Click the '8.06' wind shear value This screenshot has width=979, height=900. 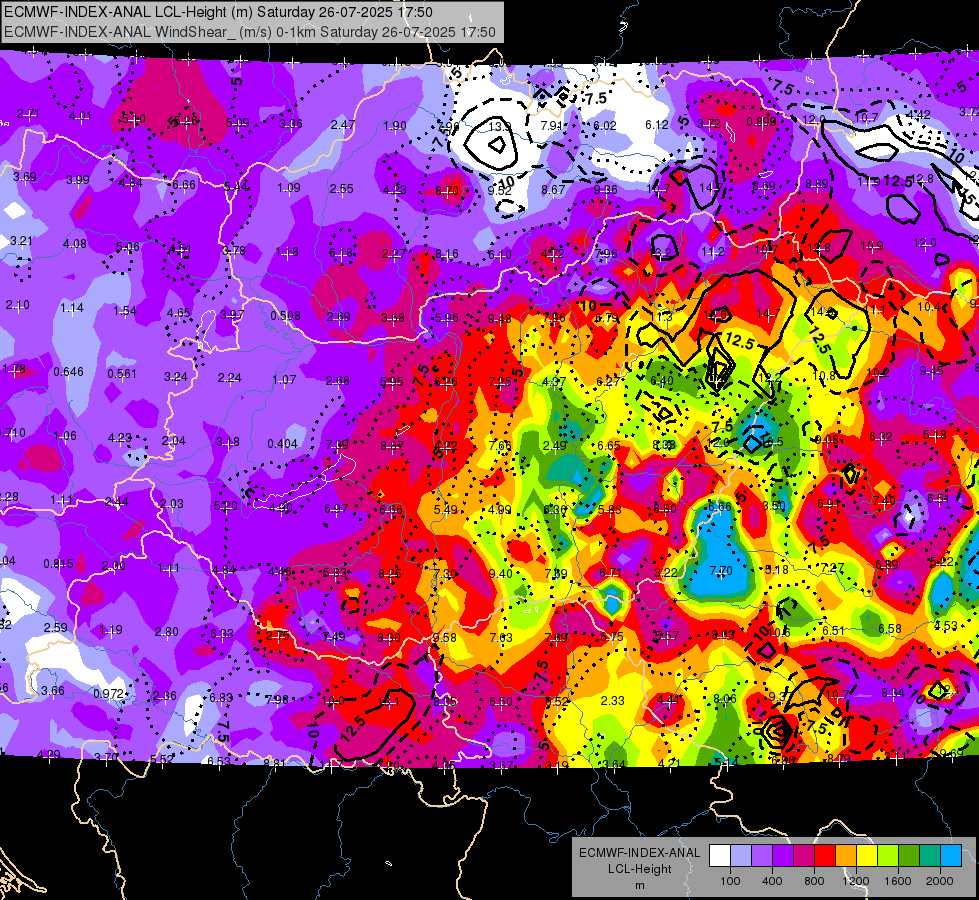724,699
